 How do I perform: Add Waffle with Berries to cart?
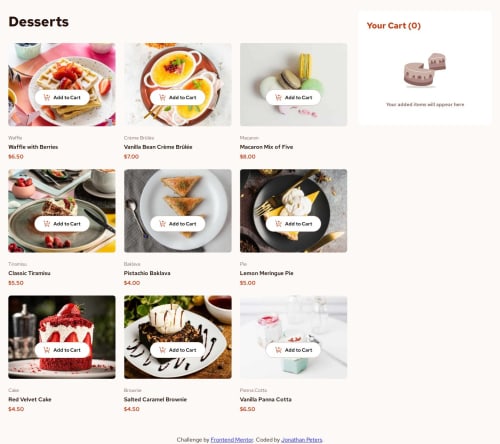click(62, 97)
